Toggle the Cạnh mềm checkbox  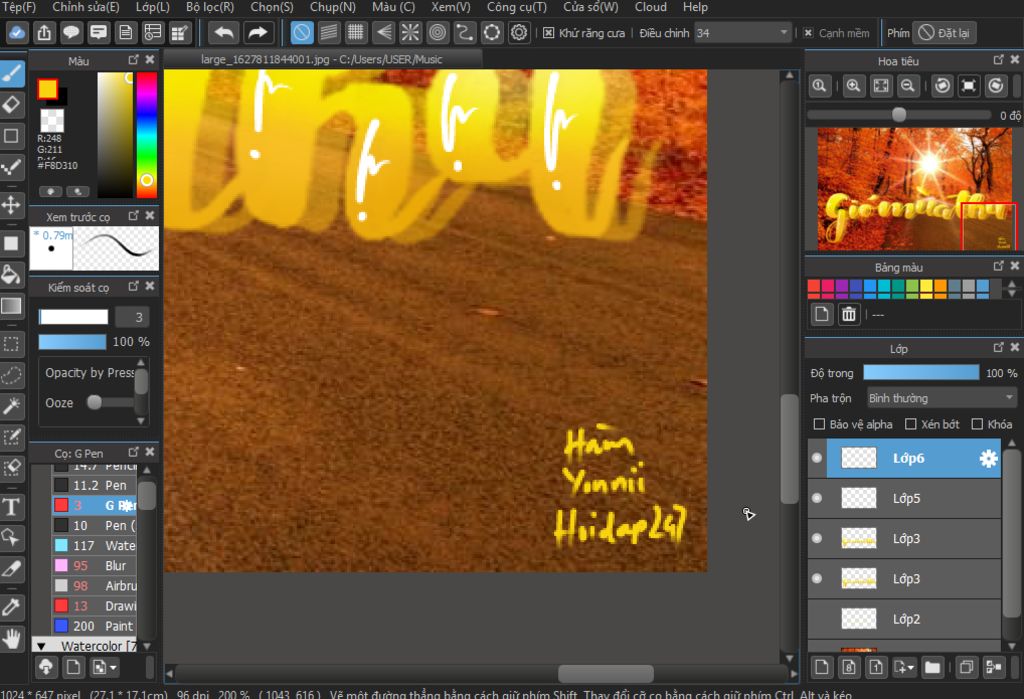tap(808, 33)
